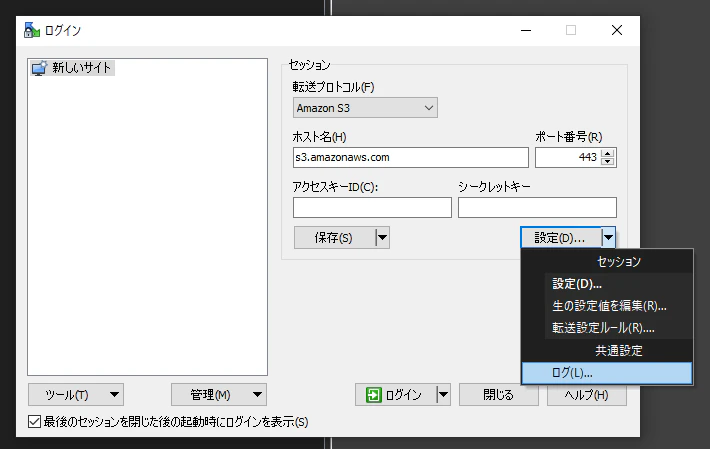710x449 pixels.
Task: Close the ログイン dialog window
Action: click(x=617, y=30)
